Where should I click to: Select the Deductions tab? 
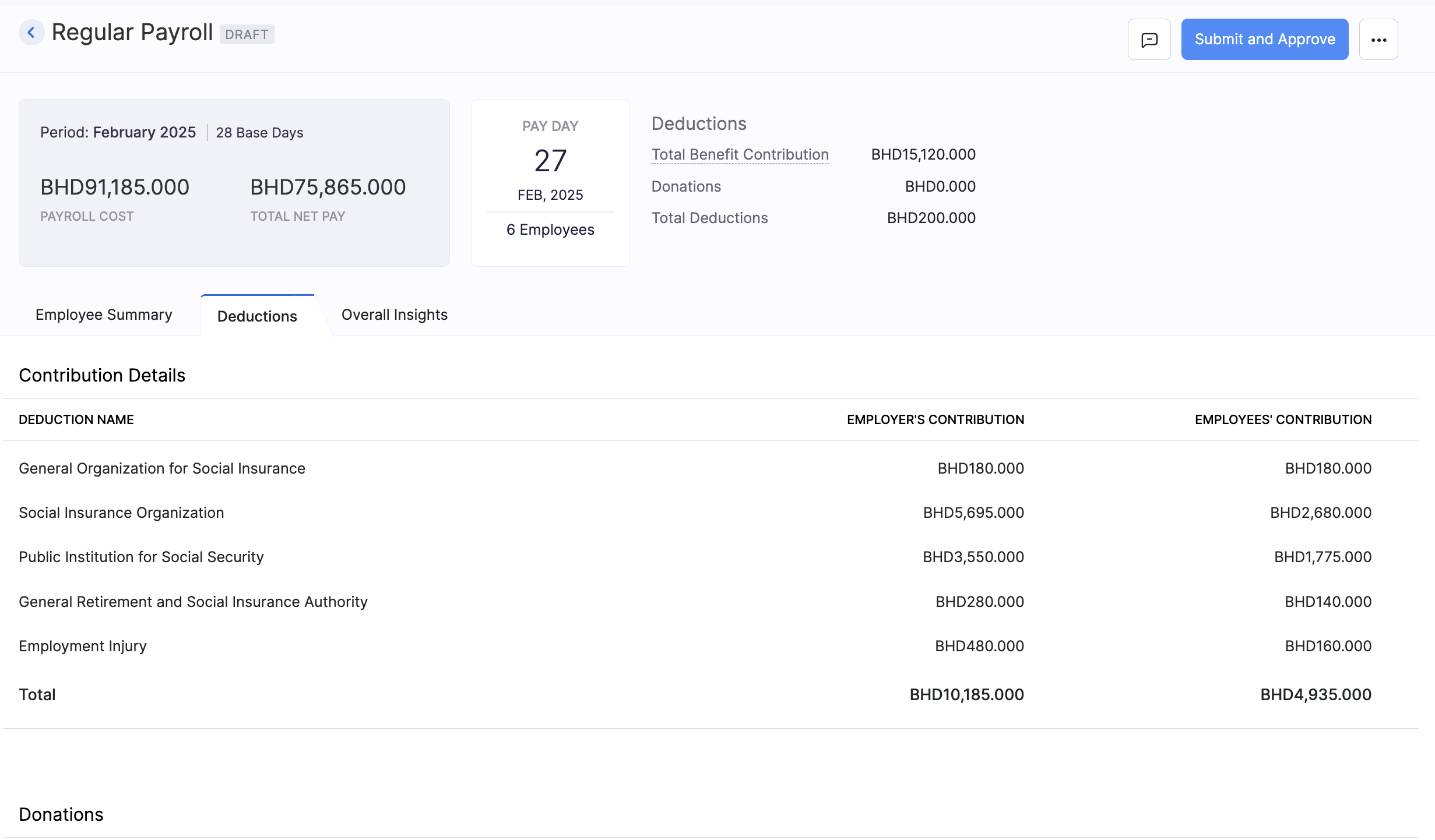[256, 316]
